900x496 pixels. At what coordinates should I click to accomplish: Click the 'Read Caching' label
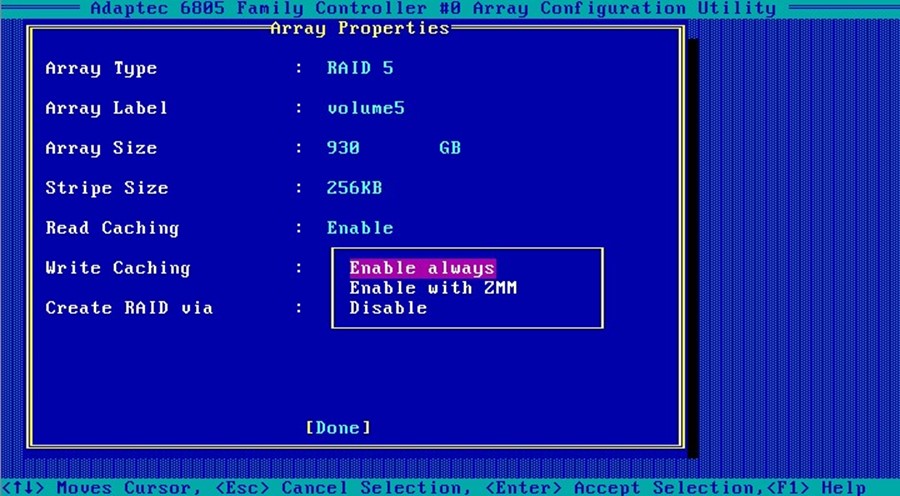coord(112,228)
